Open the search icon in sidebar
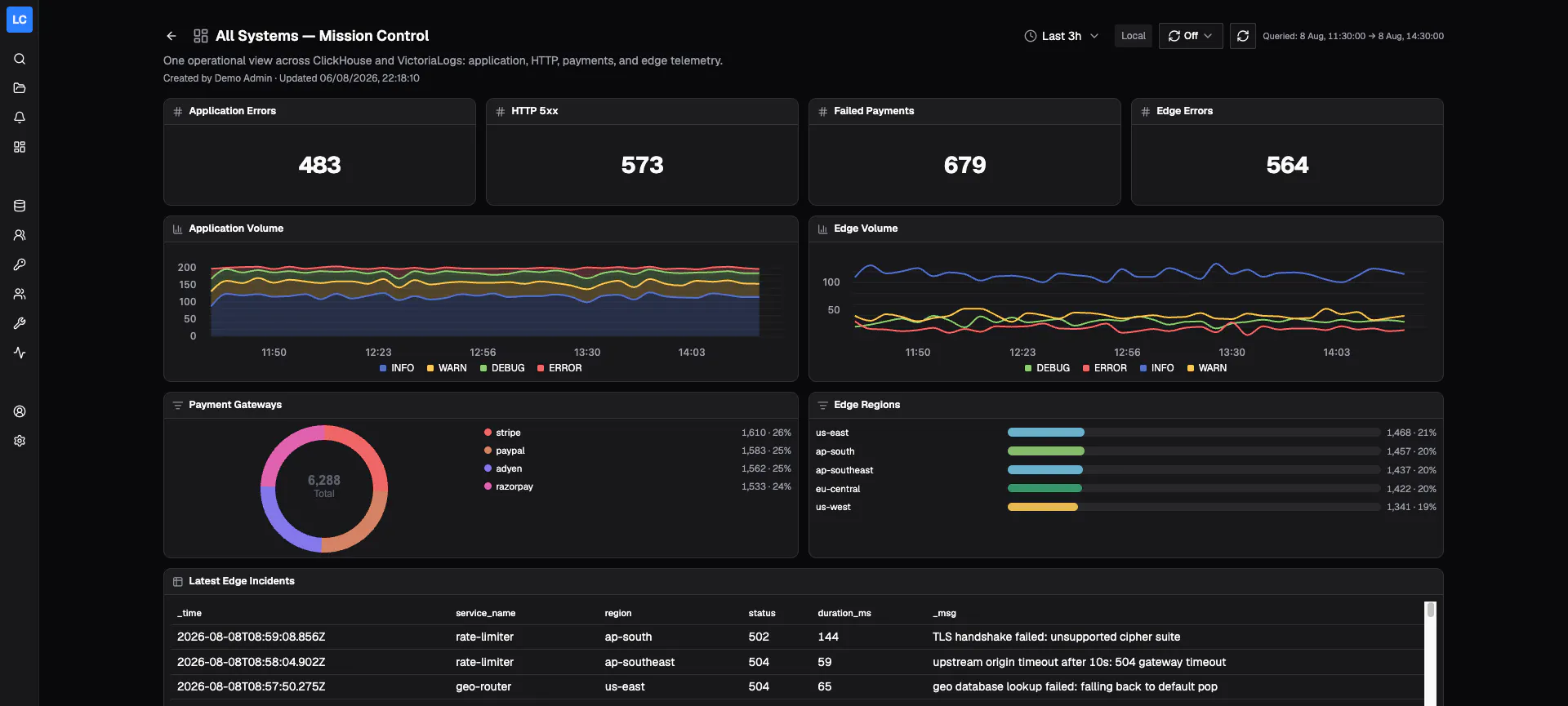The width and height of the screenshot is (1568, 706). 20,59
